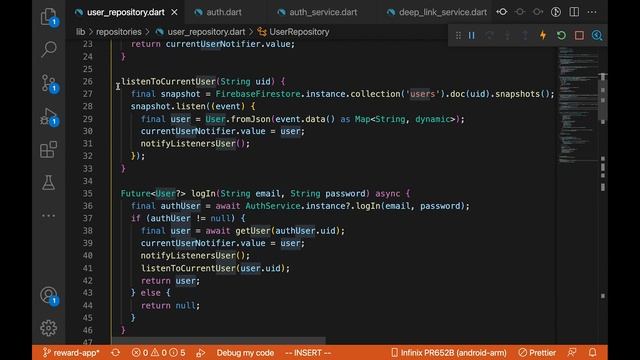Click AuthService on line 36
640x360 pixels.
pyautogui.click(x=273, y=206)
